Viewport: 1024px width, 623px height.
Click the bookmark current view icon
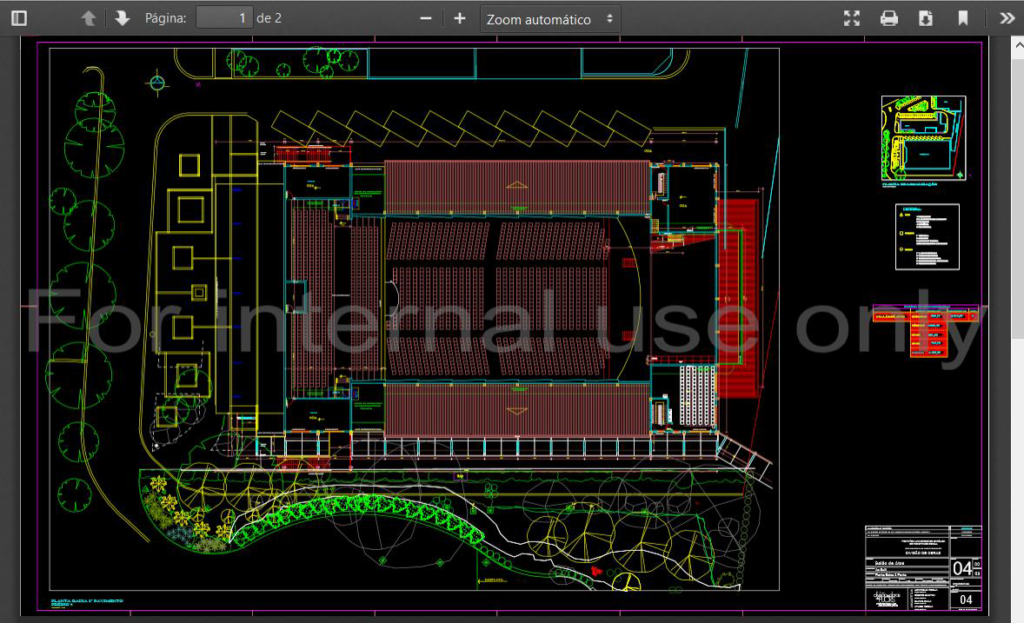[x=963, y=18]
